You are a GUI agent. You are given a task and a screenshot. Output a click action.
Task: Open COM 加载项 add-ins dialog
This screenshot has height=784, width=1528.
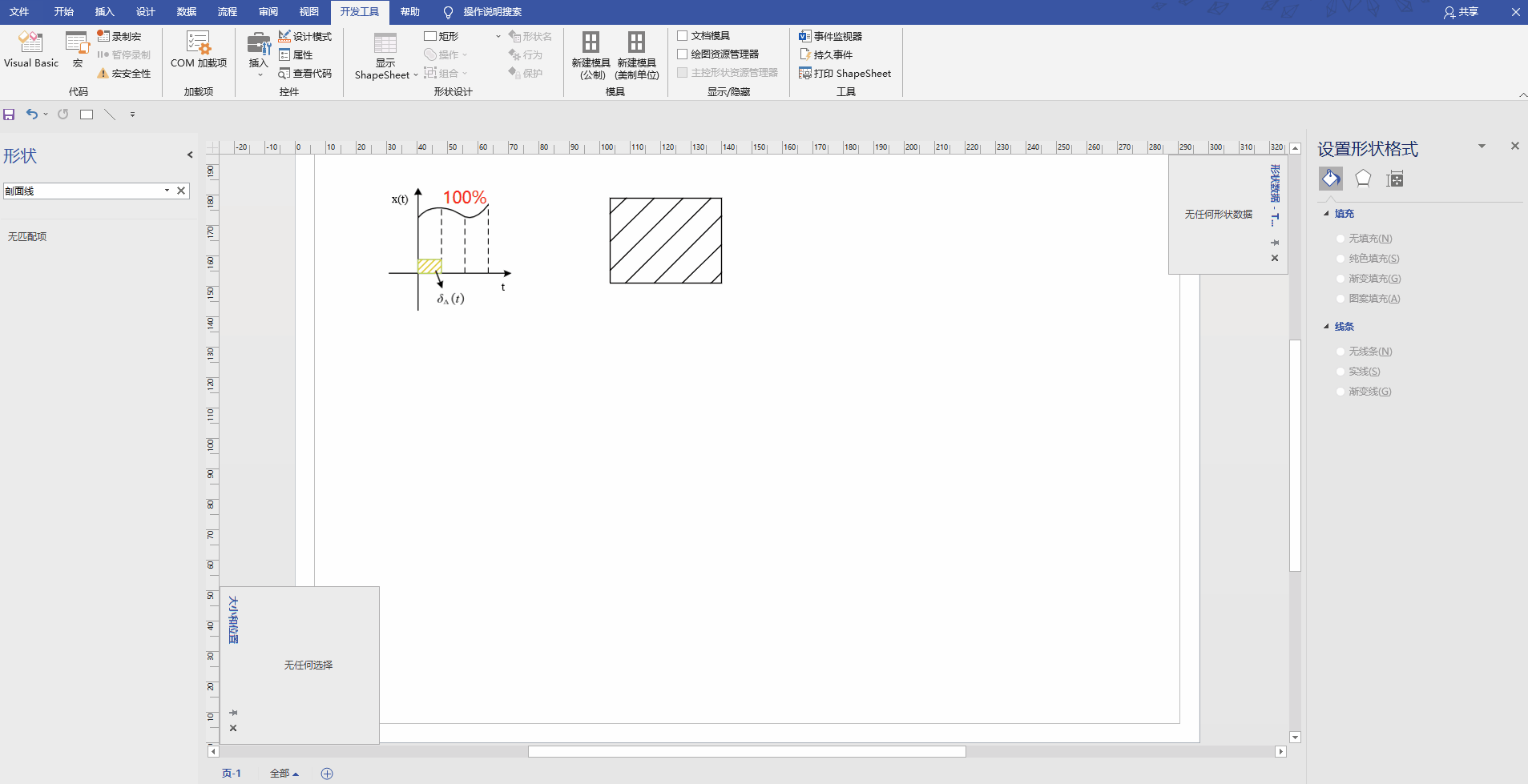[x=199, y=50]
